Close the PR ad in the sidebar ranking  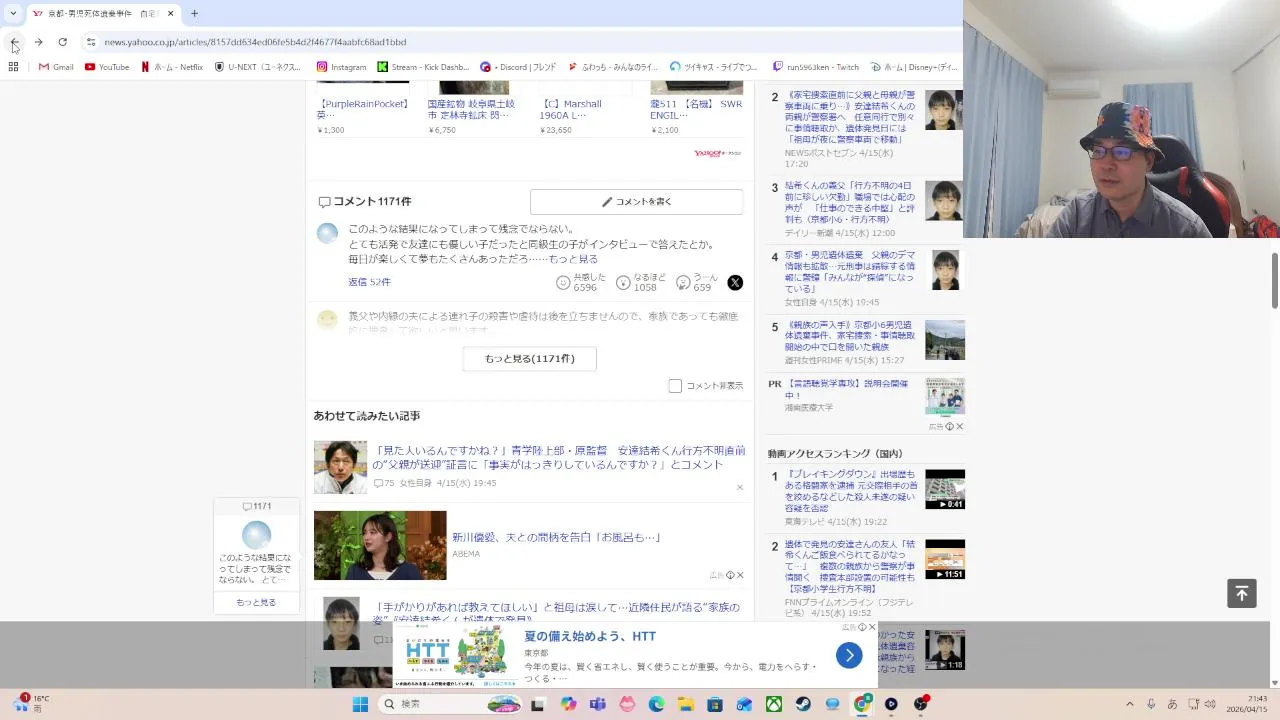pos(959,426)
